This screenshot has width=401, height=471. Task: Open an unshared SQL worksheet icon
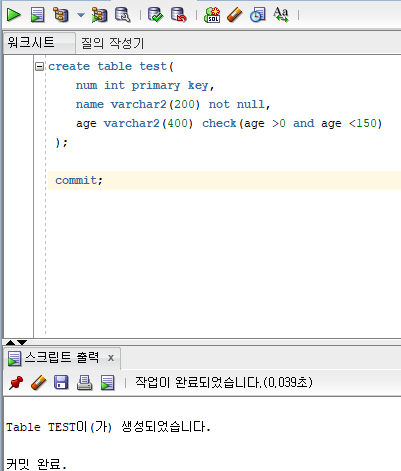[x=212, y=15]
